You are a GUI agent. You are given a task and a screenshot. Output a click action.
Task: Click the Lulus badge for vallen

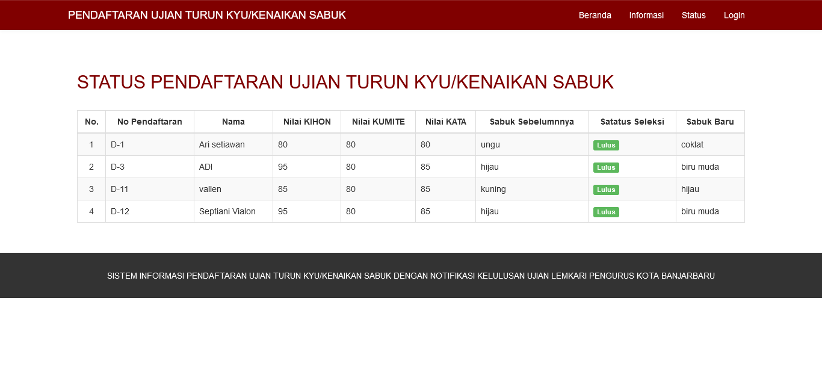[606, 190]
